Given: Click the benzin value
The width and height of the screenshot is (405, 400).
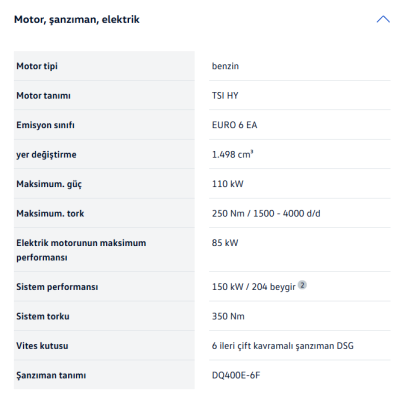Looking at the screenshot, I should [x=225, y=66].
